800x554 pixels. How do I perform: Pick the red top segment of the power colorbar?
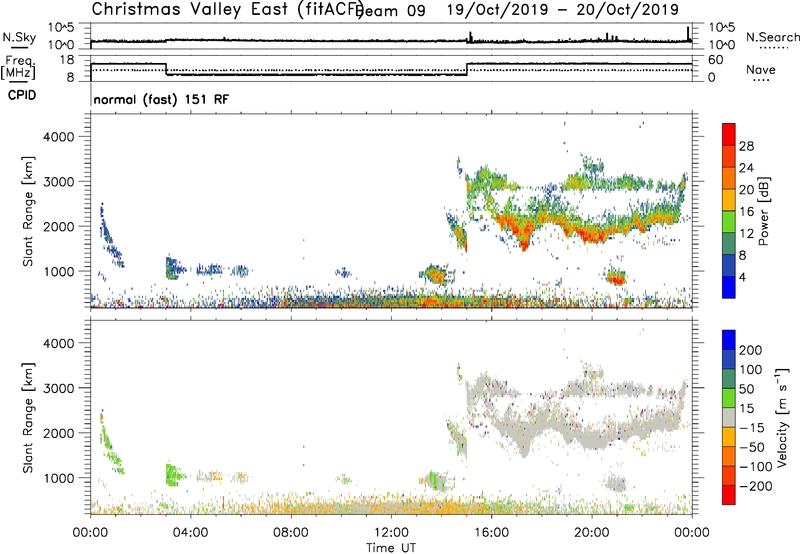(729, 134)
